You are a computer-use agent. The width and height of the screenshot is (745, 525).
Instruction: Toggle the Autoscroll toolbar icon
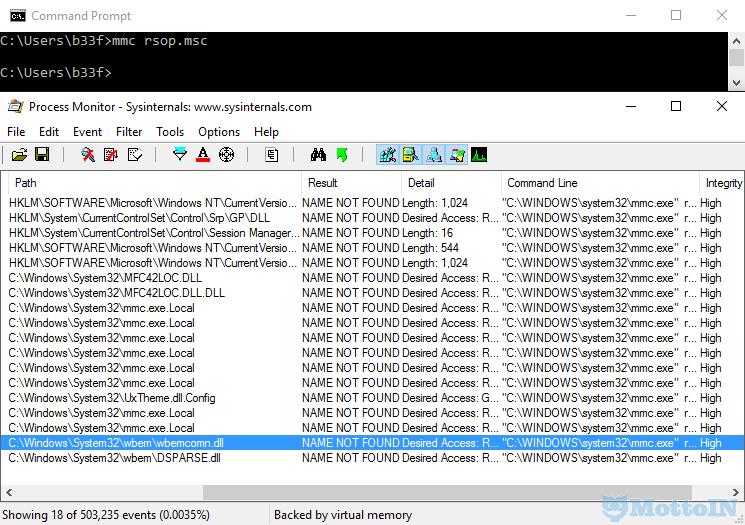[111, 155]
